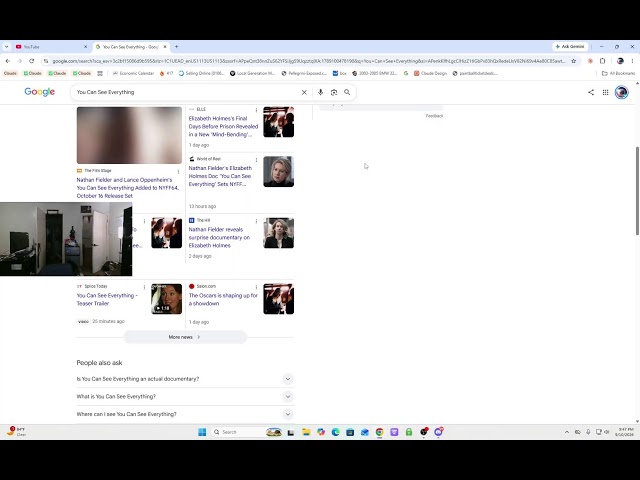Screen dimensions: 640x480
Task: Open the Claude Design bookmark
Action: pos(430,73)
